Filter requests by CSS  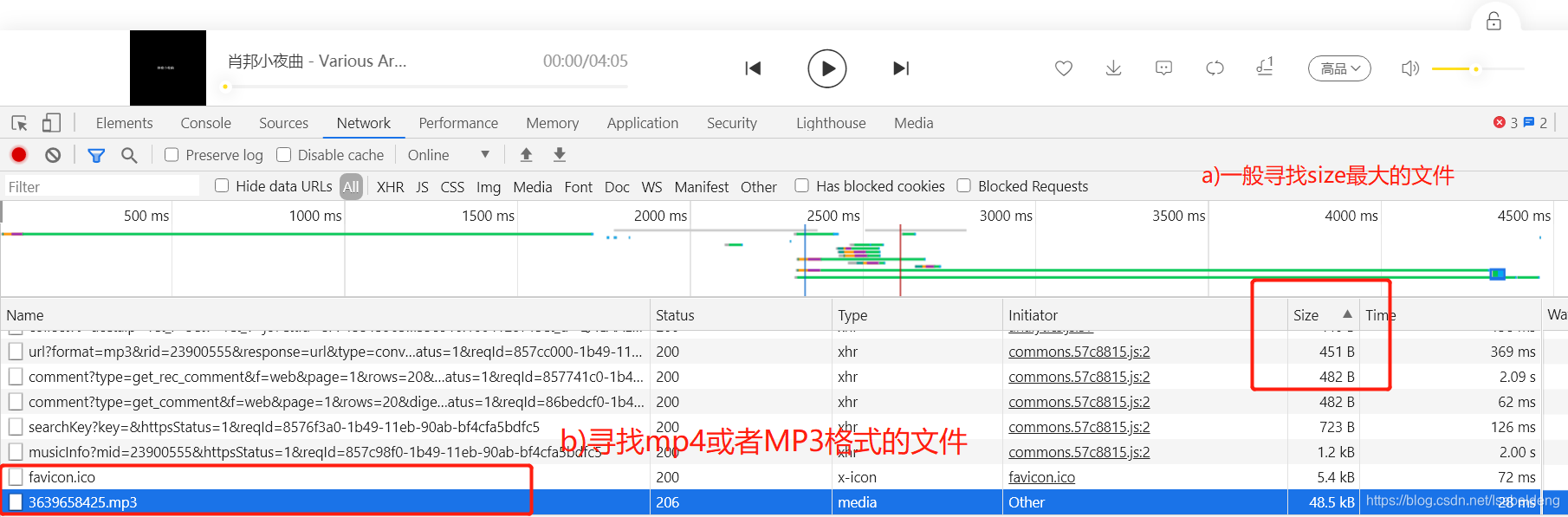click(452, 187)
